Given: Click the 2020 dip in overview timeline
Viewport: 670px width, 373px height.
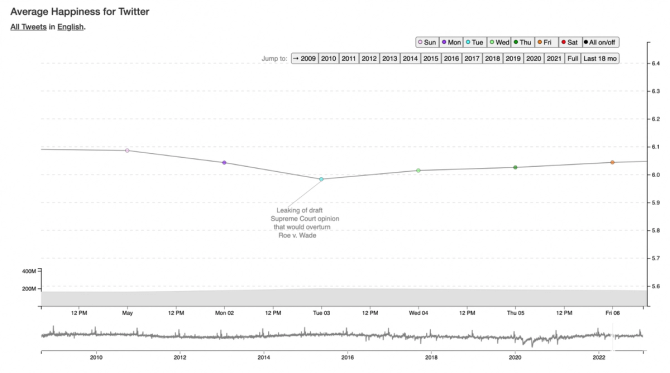Looking at the screenshot, I should click(x=531, y=342).
